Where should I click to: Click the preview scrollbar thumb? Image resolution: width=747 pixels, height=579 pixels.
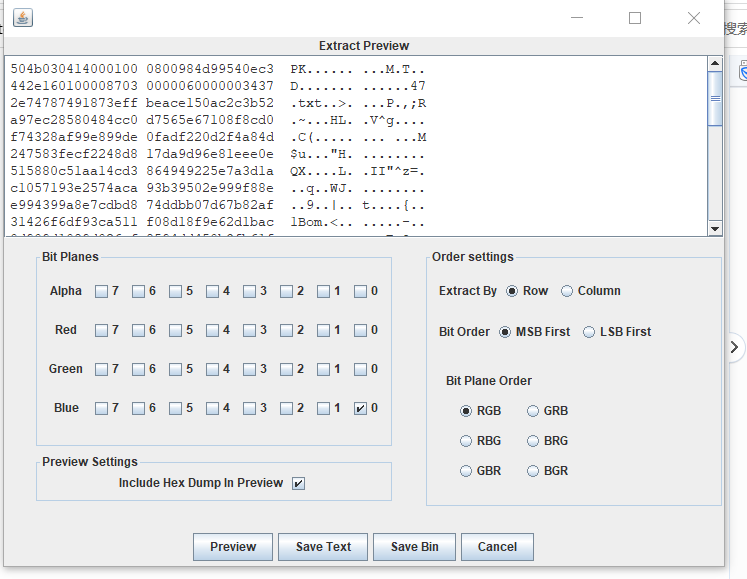tap(715, 99)
